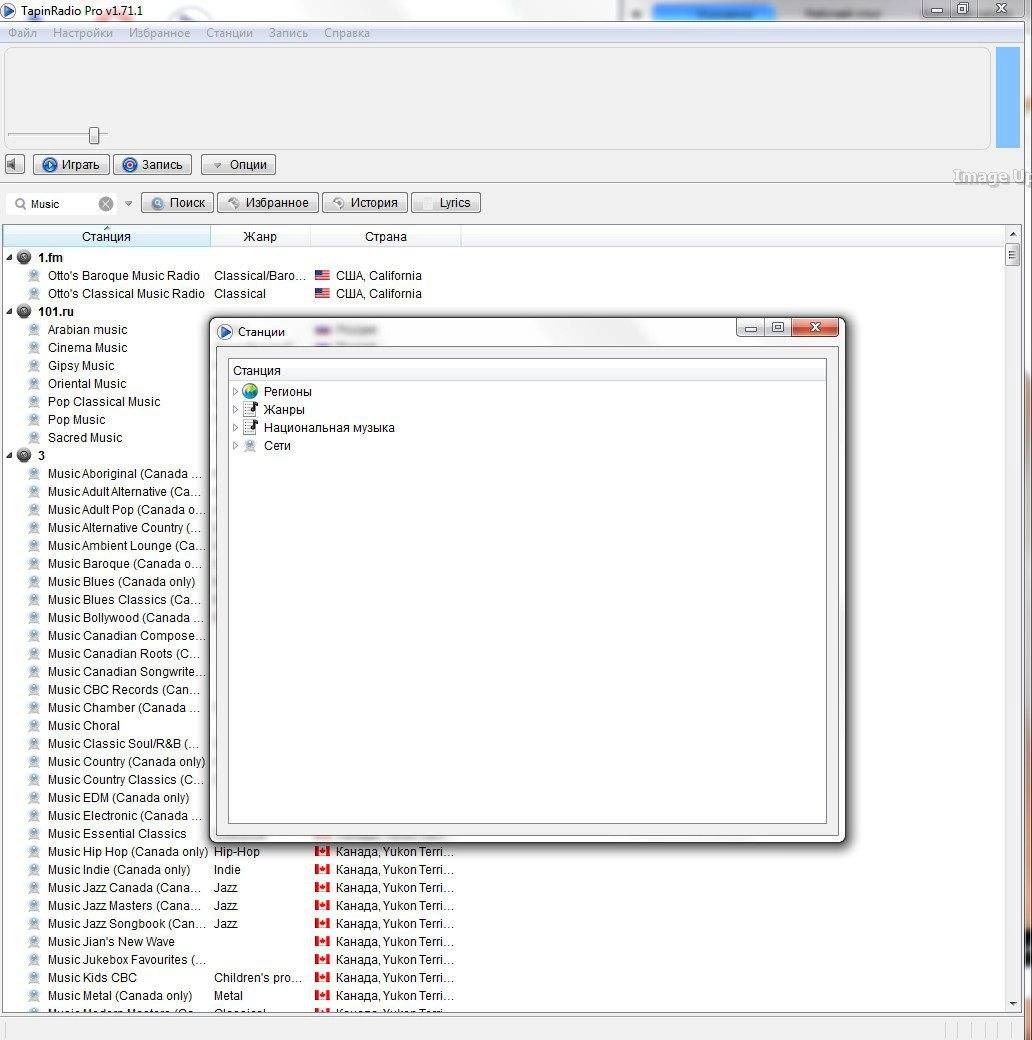The image size is (1032, 1040).
Task: Click the US flag in Otto's Classical row
Action: point(322,293)
